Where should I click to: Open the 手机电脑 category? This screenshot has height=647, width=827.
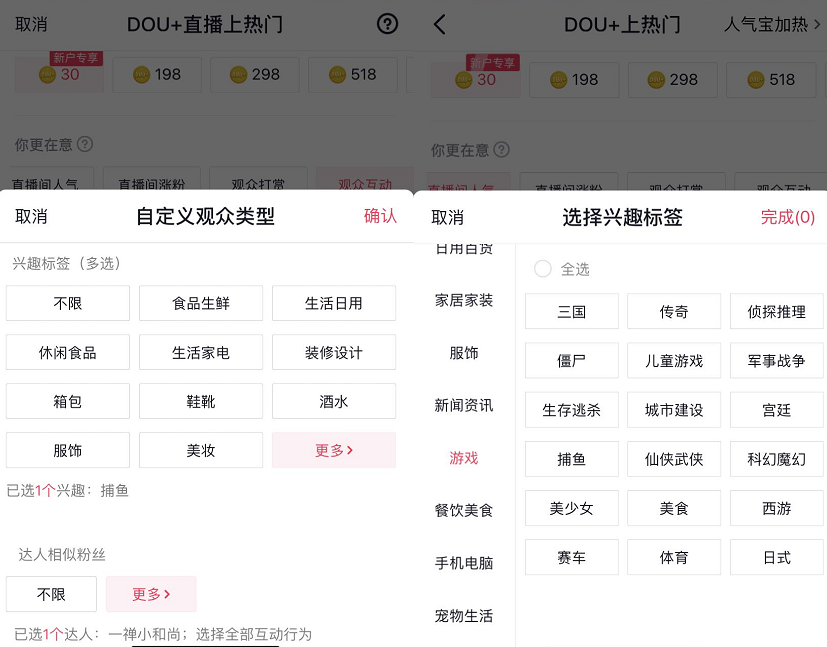coord(464,563)
